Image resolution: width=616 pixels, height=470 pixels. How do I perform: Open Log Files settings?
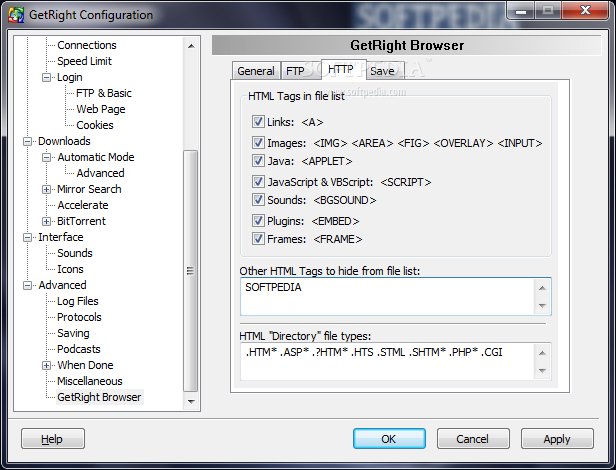78,301
